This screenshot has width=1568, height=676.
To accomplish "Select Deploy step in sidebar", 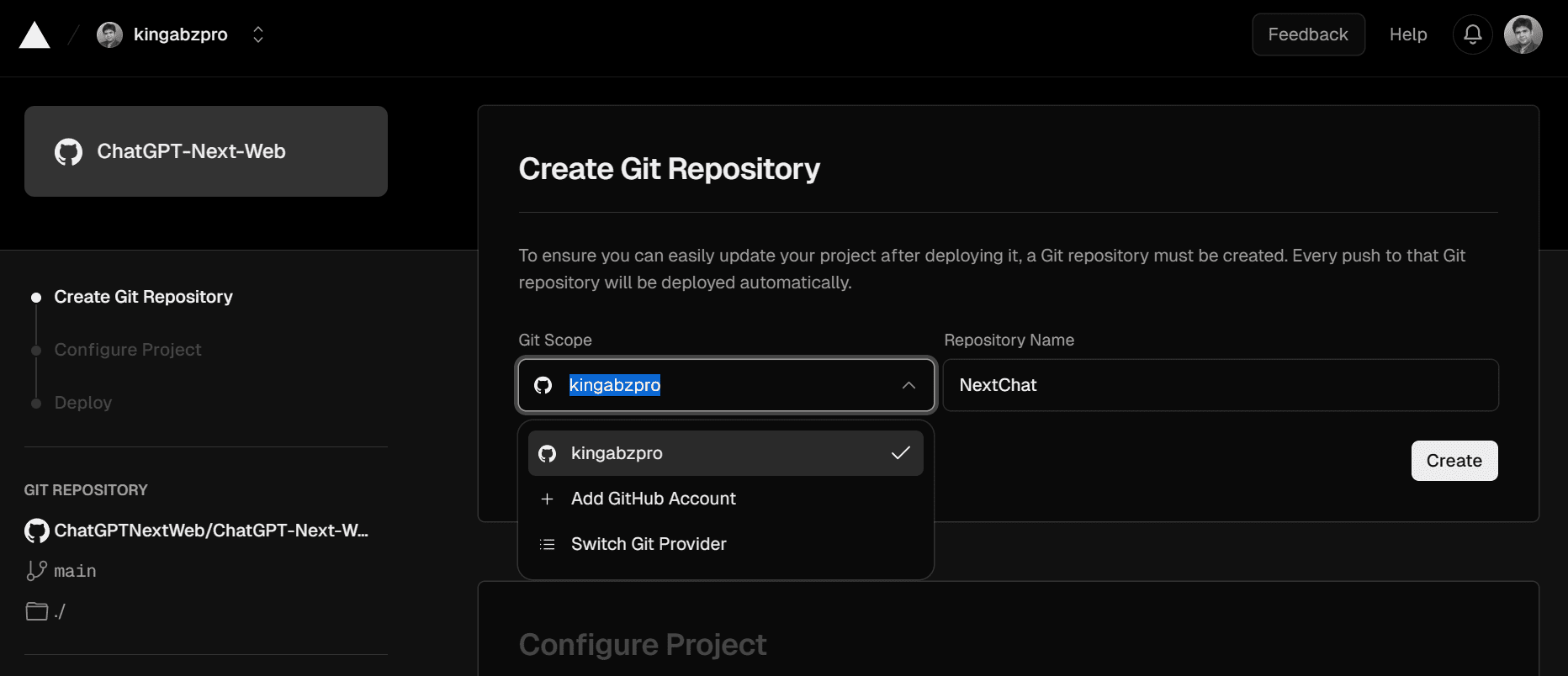I will click(x=83, y=403).
